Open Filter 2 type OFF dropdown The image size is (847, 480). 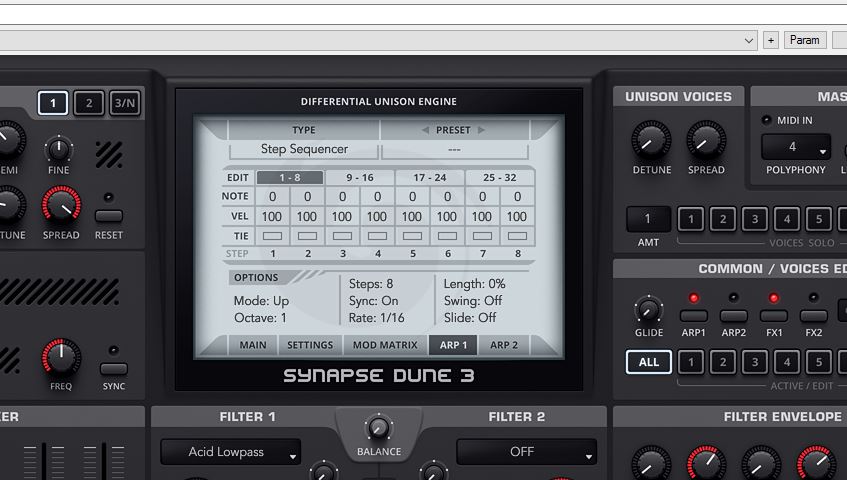point(527,452)
